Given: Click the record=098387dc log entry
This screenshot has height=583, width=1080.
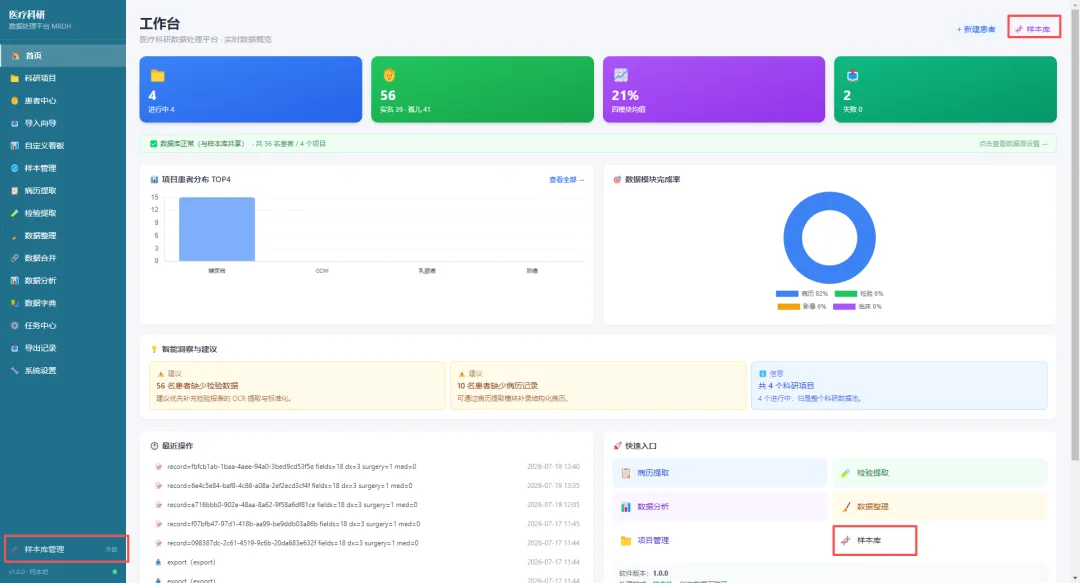Looking at the screenshot, I should coord(366,543).
